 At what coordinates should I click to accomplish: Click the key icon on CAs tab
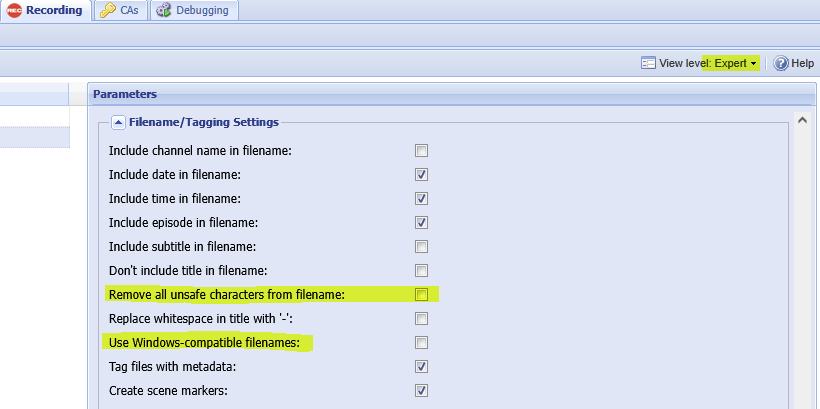click(x=108, y=10)
